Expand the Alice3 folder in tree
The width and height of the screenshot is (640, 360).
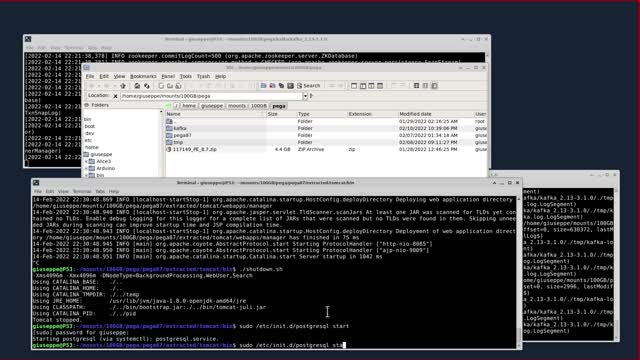pyautogui.click(x=86, y=162)
